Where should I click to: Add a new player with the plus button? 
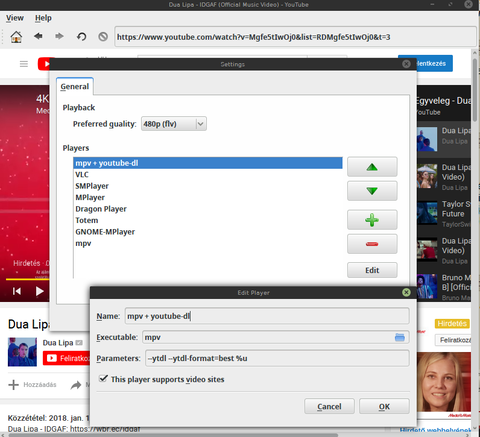point(372,220)
